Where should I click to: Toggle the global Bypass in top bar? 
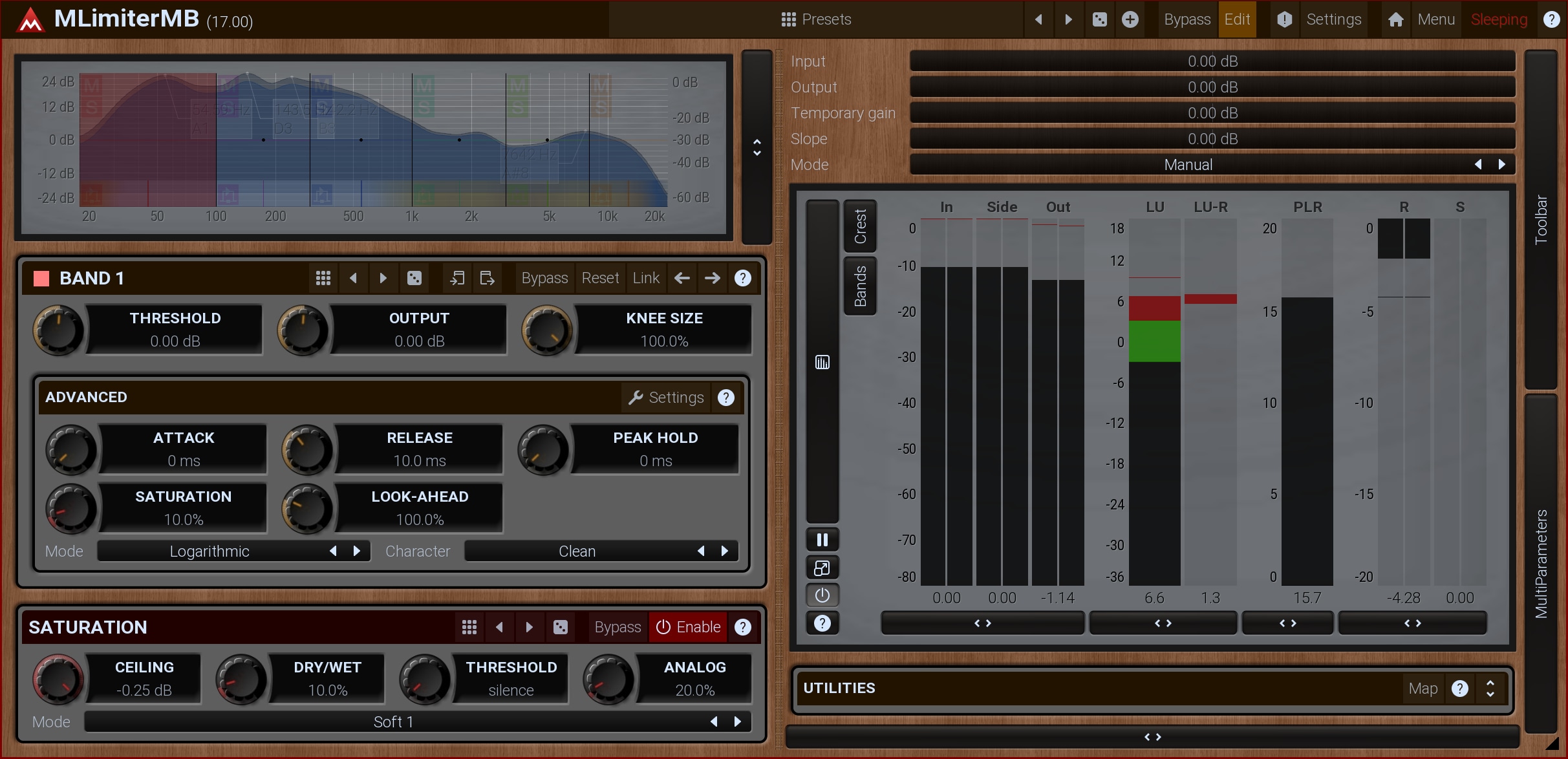click(1187, 19)
